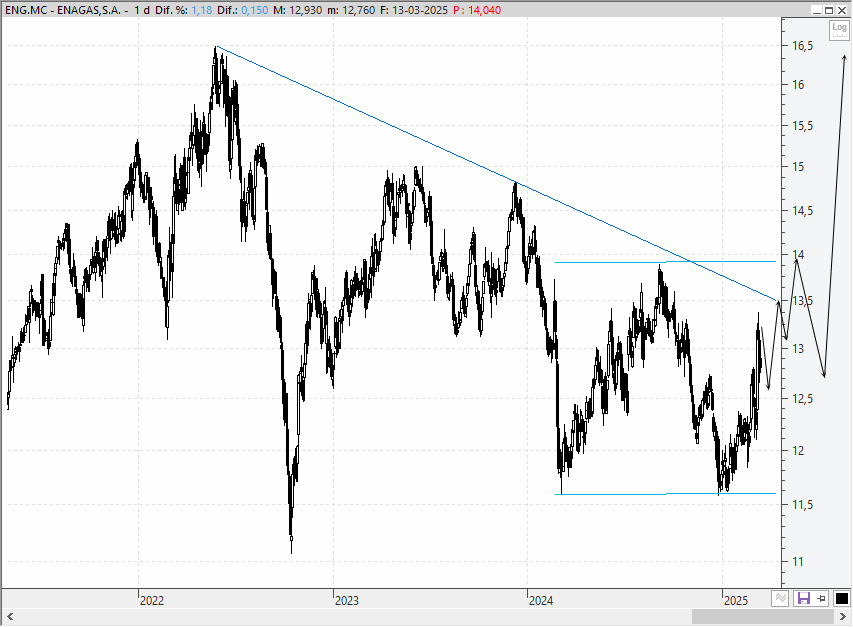Image resolution: width=853 pixels, height=627 pixels.
Task: Click the 2025 year label
Action: pyautogui.click(x=736, y=600)
